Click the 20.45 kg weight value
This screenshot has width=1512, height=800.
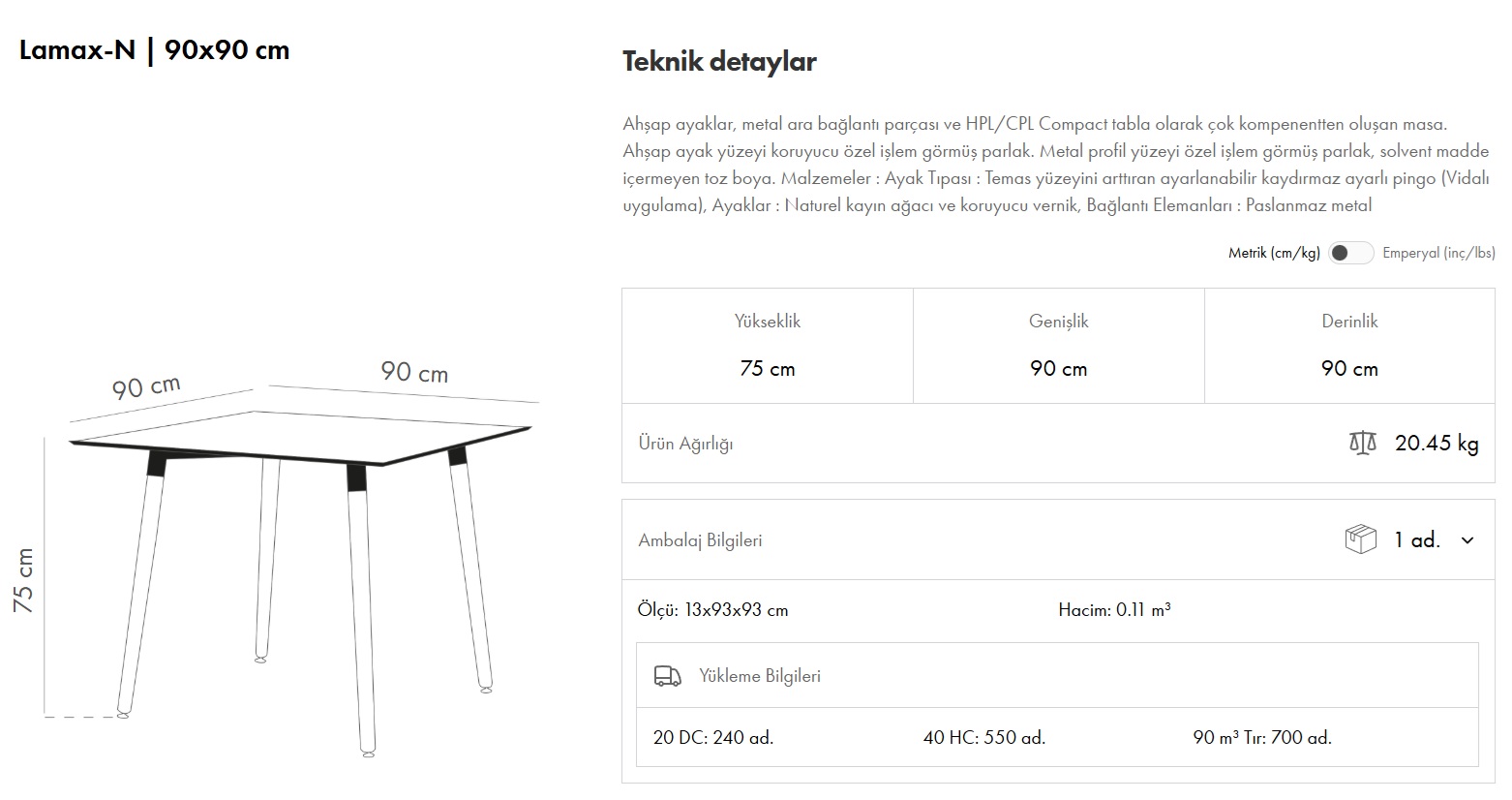pos(1436,444)
